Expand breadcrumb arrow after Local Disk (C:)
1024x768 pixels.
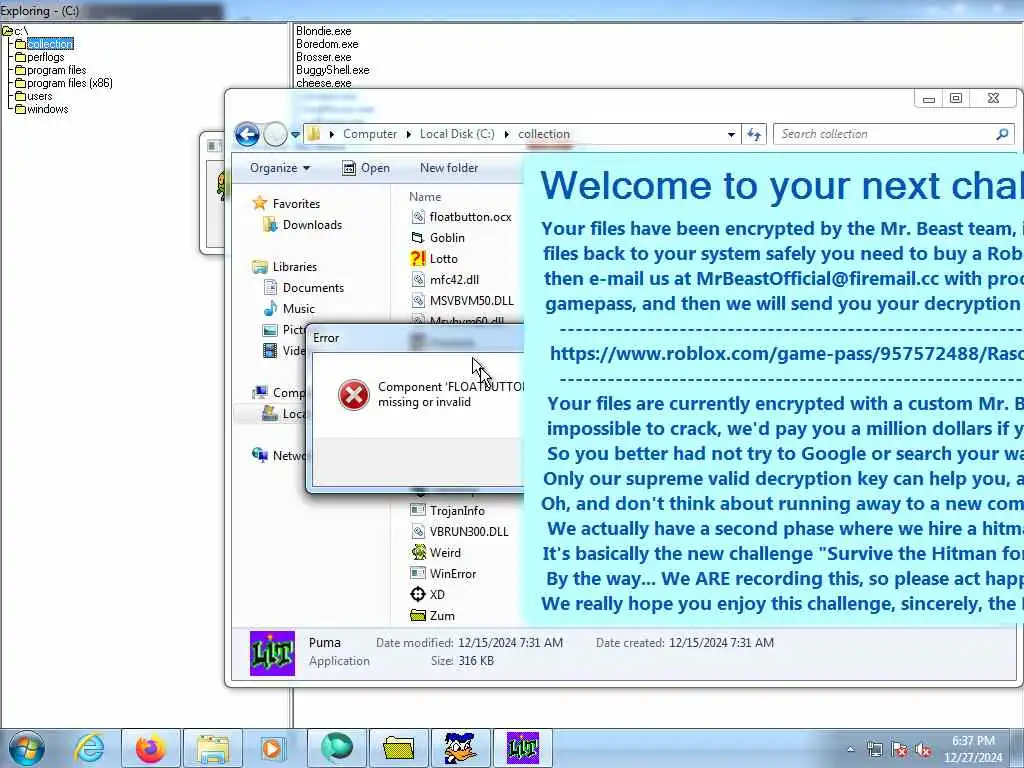tap(506, 135)
